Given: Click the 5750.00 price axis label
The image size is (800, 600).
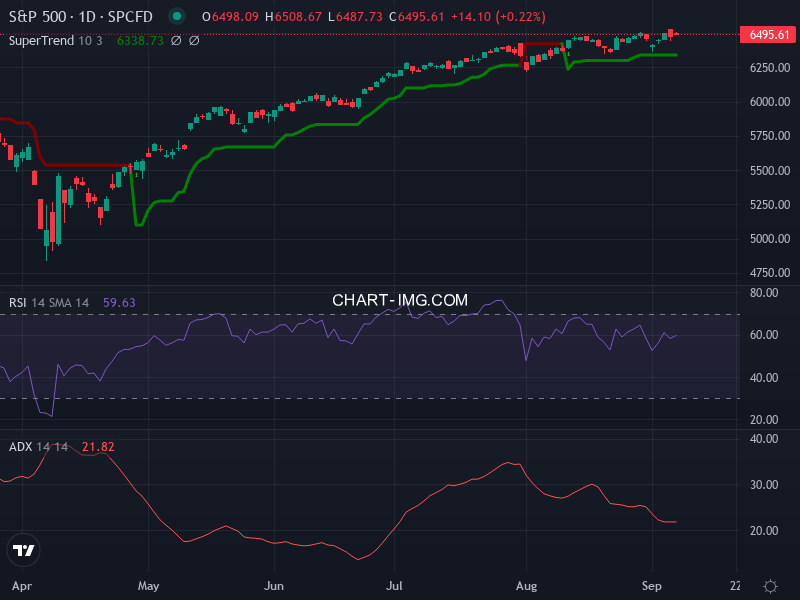Looking at the screenshot, I should click(x=770, y=136).
